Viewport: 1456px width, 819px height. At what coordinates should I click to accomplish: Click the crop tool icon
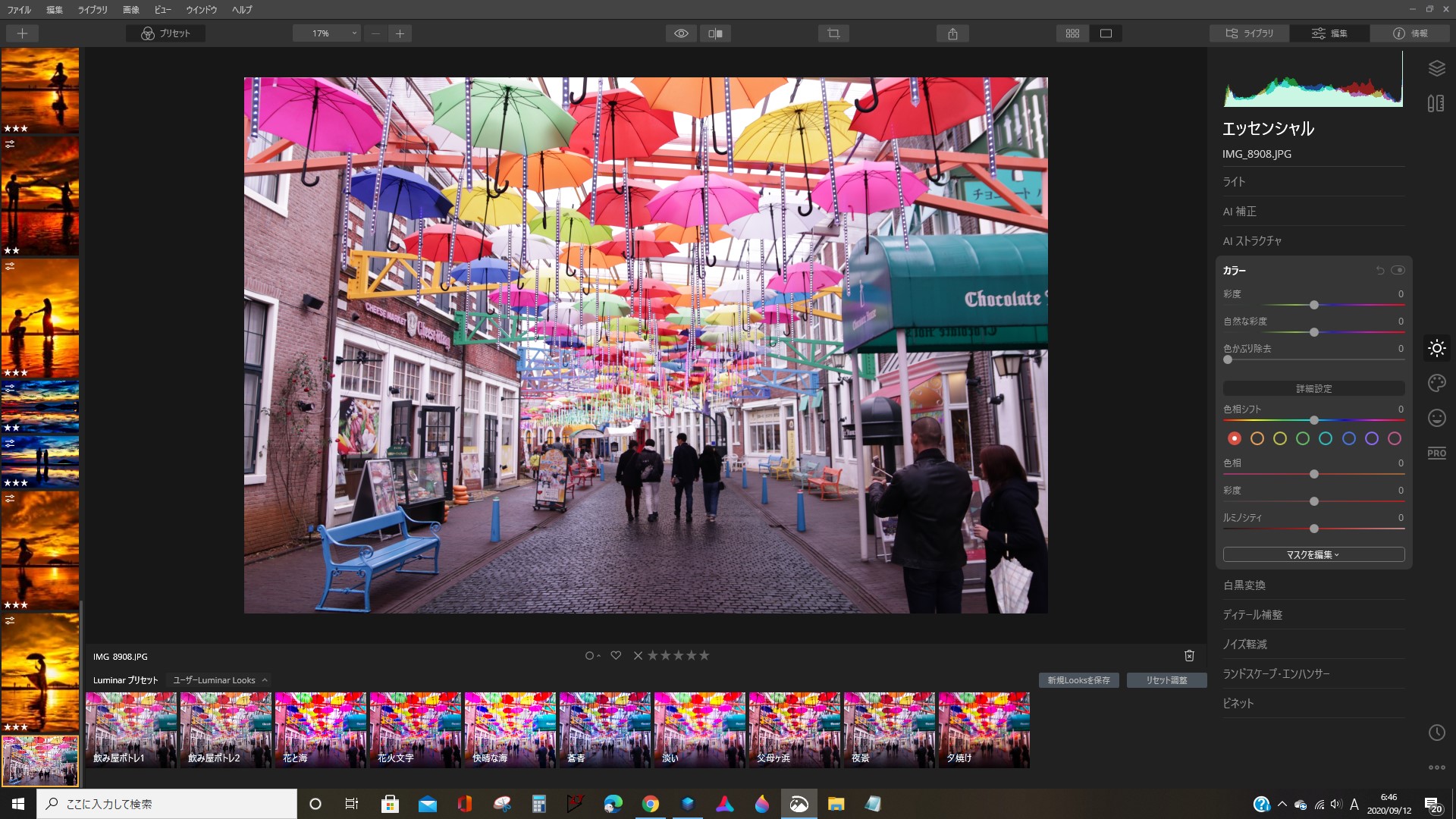[x=833, y=33]
